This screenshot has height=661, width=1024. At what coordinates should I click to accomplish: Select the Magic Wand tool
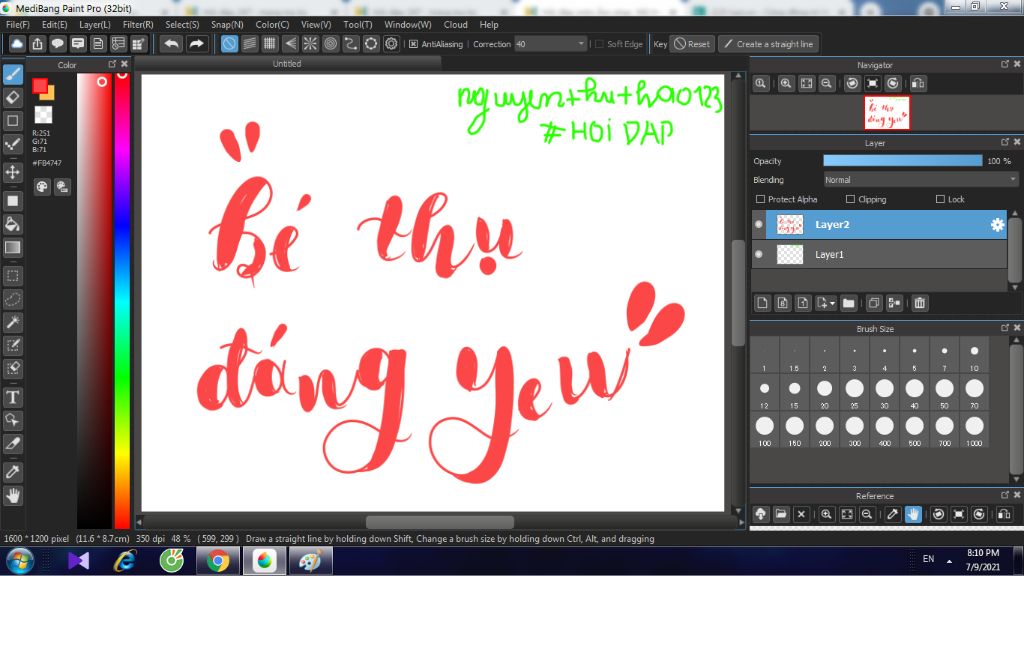point(12,322)
